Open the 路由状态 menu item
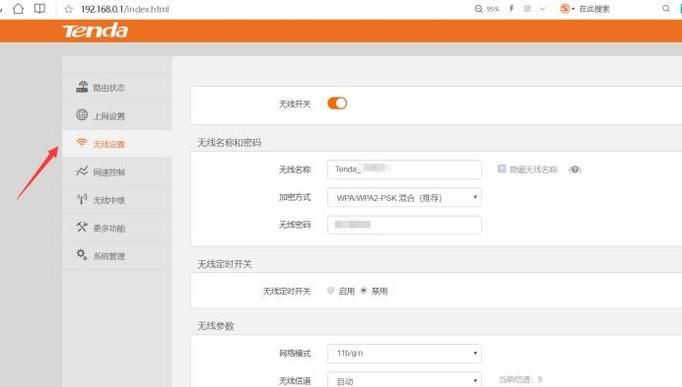682x387 pixels. 117,87
